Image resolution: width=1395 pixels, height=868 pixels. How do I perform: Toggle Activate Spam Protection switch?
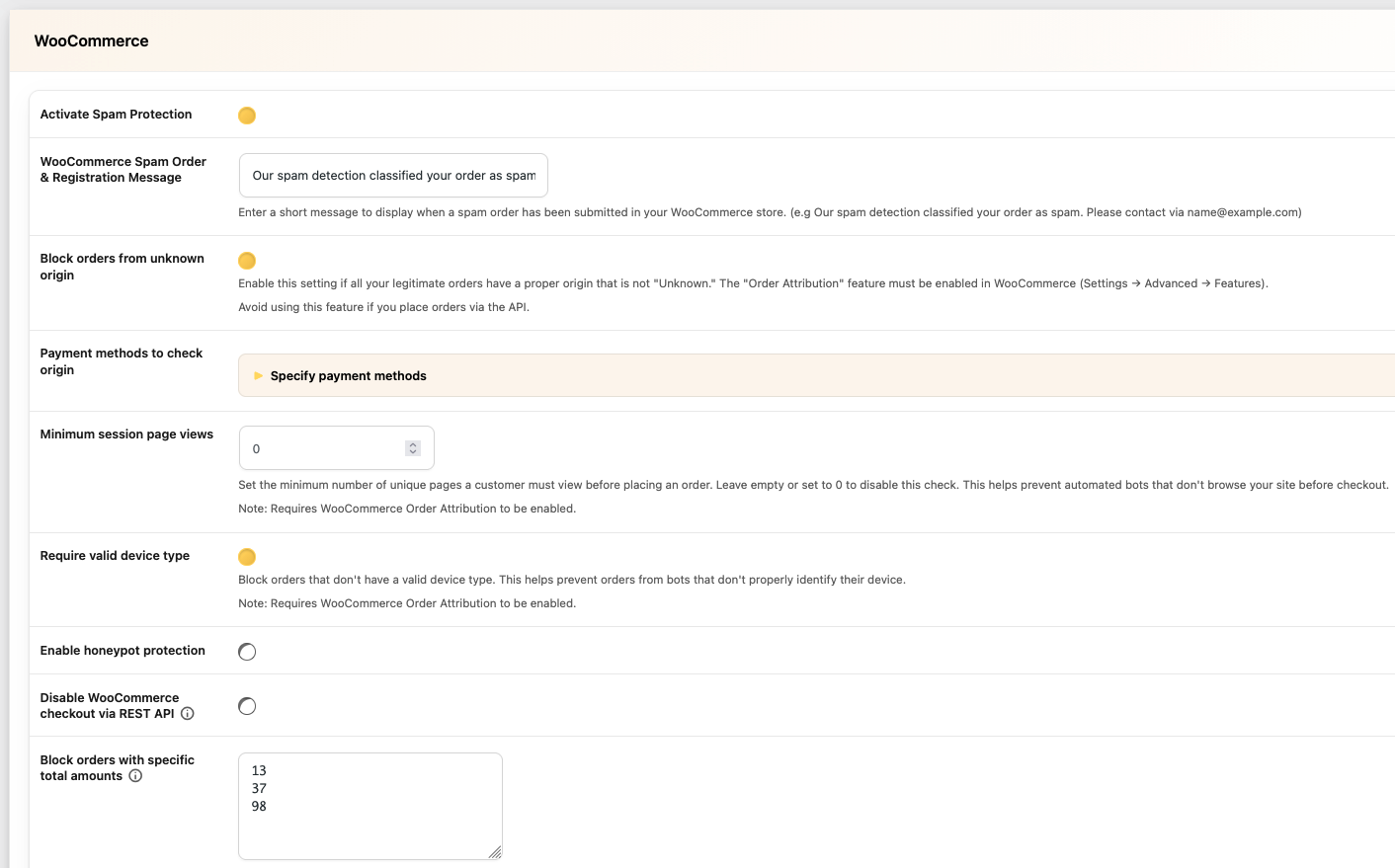click(247, 116)
